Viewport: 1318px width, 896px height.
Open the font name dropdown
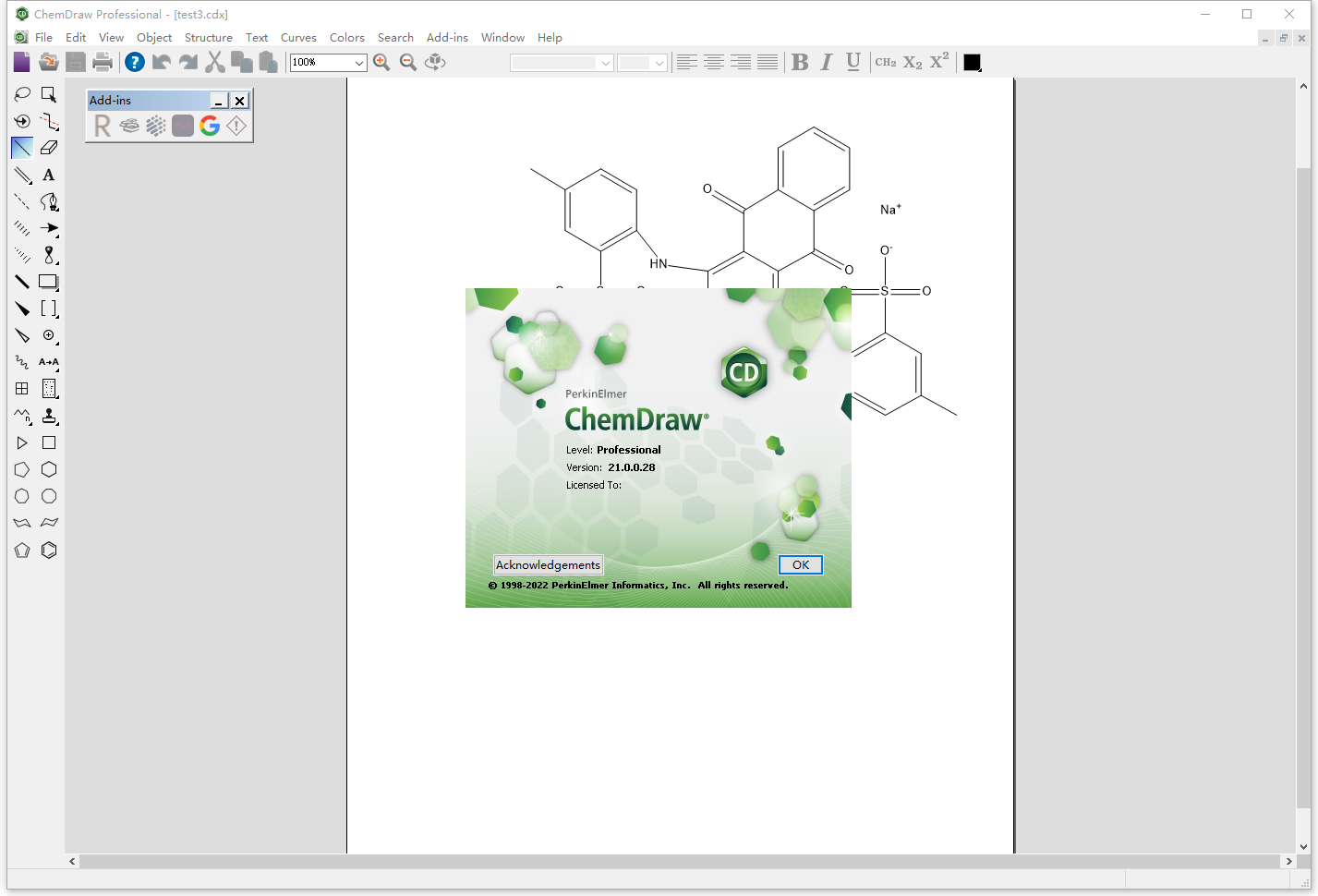tap(606, 63)
